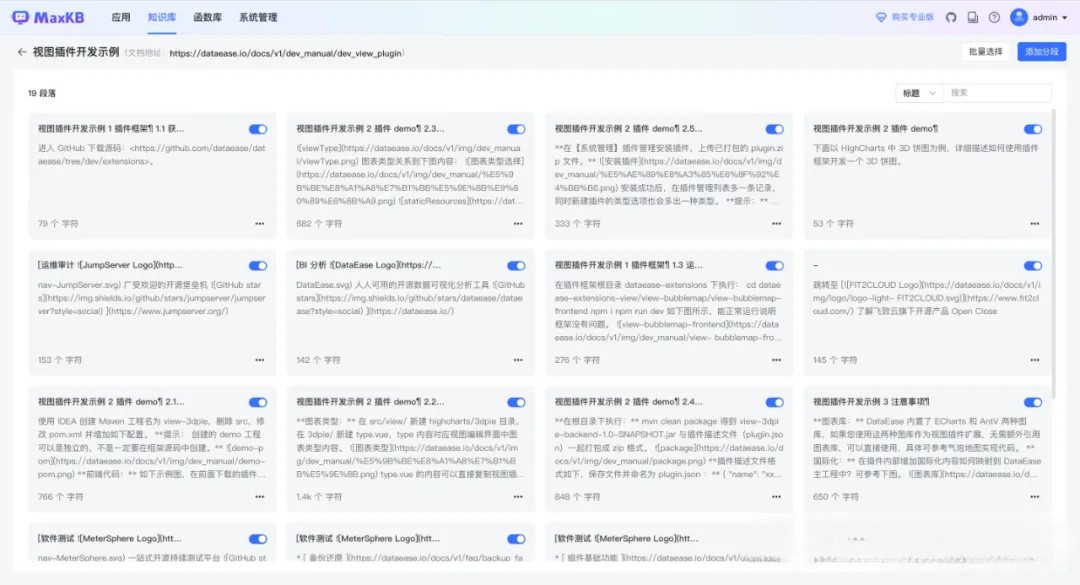Disable the 视图插件开发示例 3 注意事项 segment

1033,402
